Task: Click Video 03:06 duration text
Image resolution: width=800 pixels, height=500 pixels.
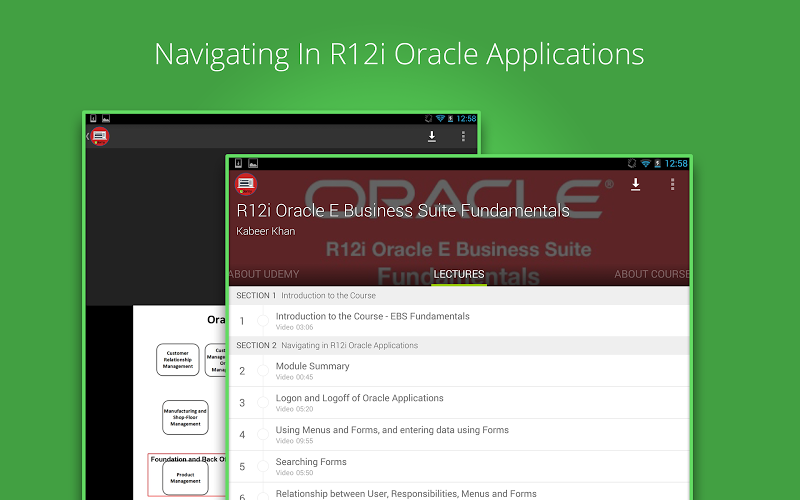Action: pos(294,327)
